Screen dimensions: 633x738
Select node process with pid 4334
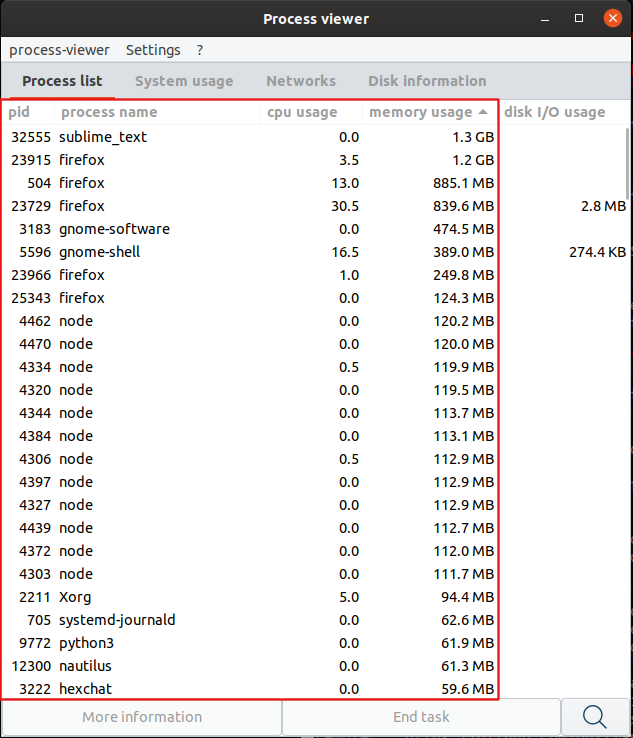[316, 367]
